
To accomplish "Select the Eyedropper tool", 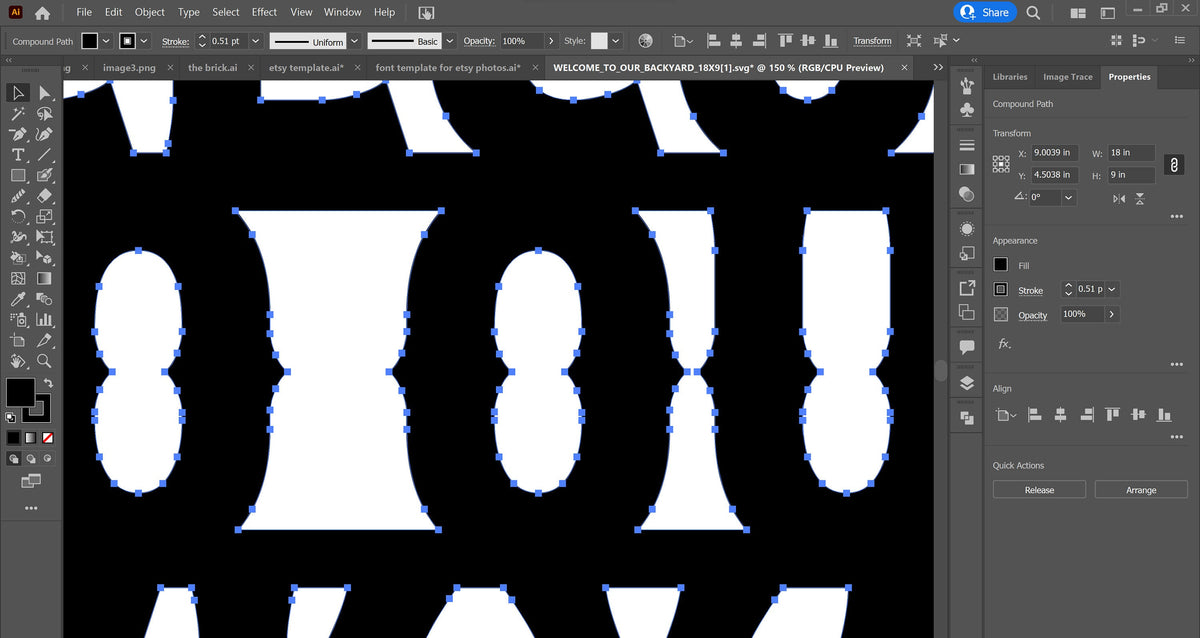I will [18, 299].
